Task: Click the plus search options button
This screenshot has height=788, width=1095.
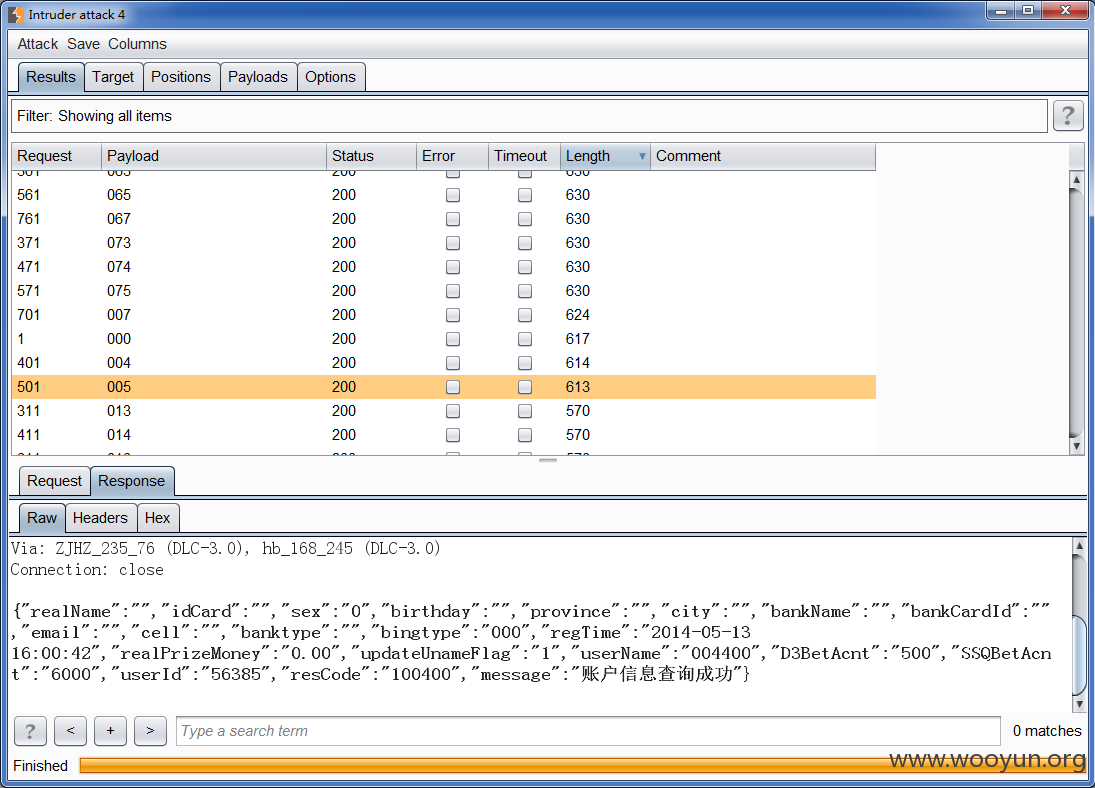Action: click(110, 731)
